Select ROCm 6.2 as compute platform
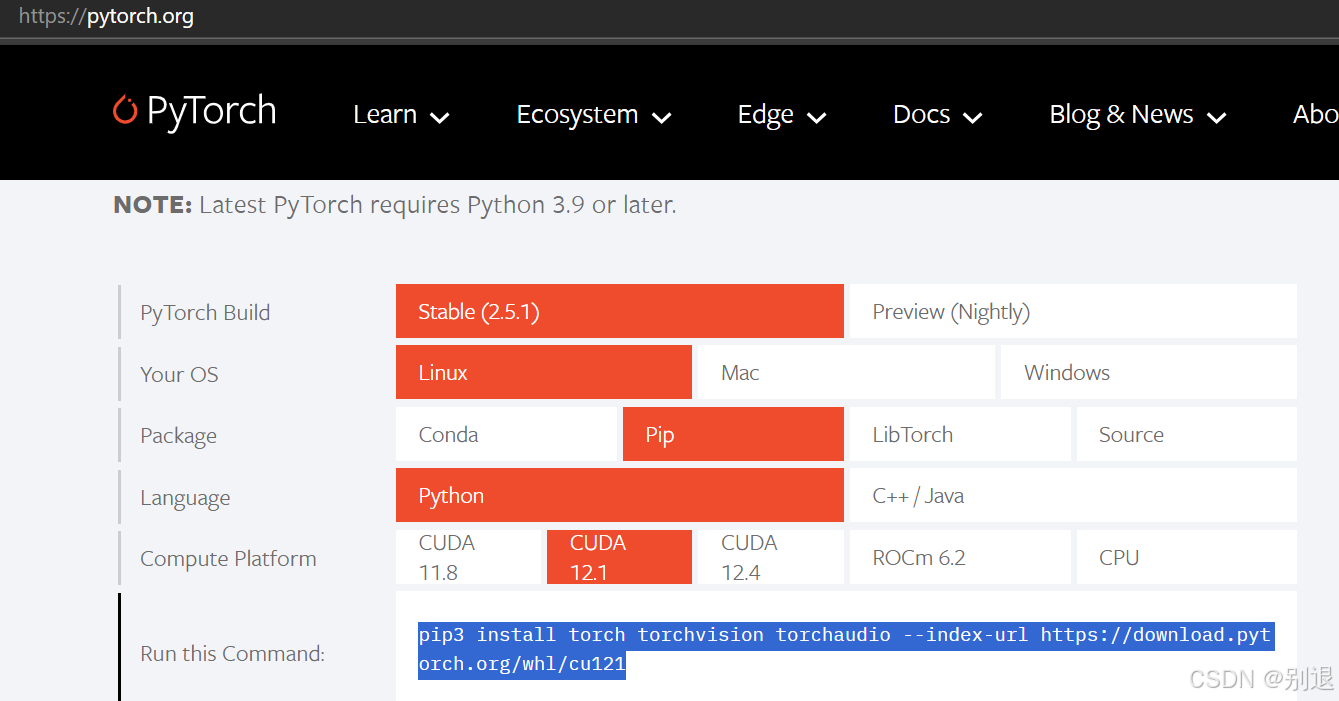This screenshot has height=701, width=1339. (x=959, y=556)
